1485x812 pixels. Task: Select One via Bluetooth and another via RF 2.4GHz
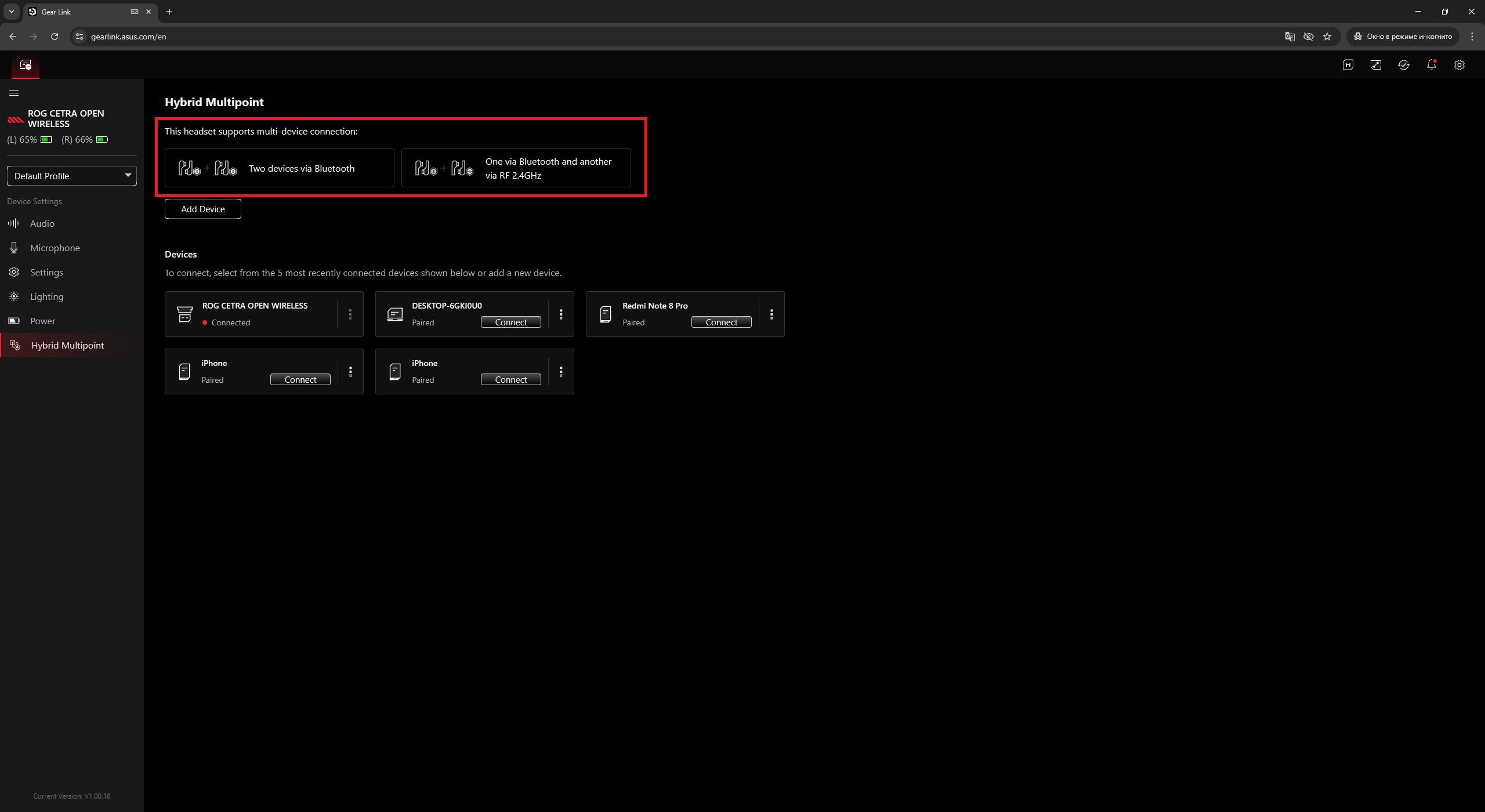[x=516, y=168]
